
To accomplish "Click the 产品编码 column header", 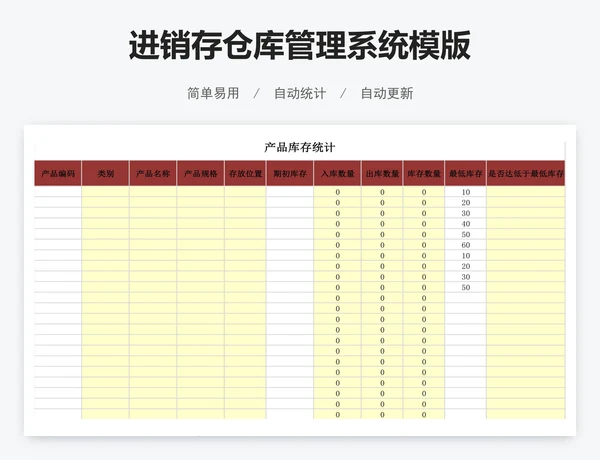I will (x=58, y=173).
